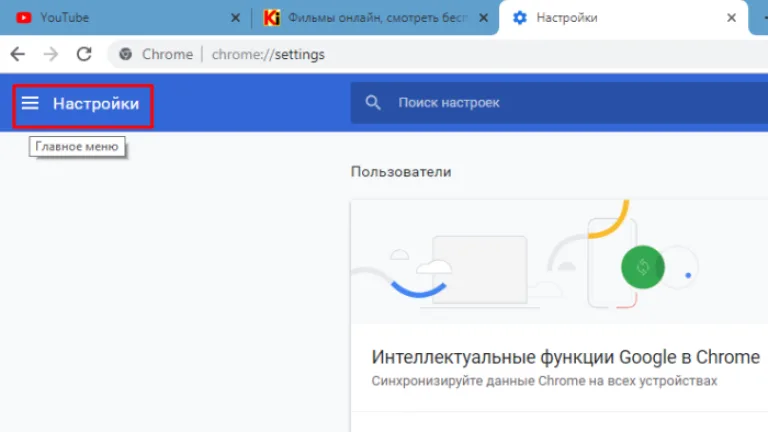Open the hamburger main menu icon
768x432 pixels.
pos(30,103)
